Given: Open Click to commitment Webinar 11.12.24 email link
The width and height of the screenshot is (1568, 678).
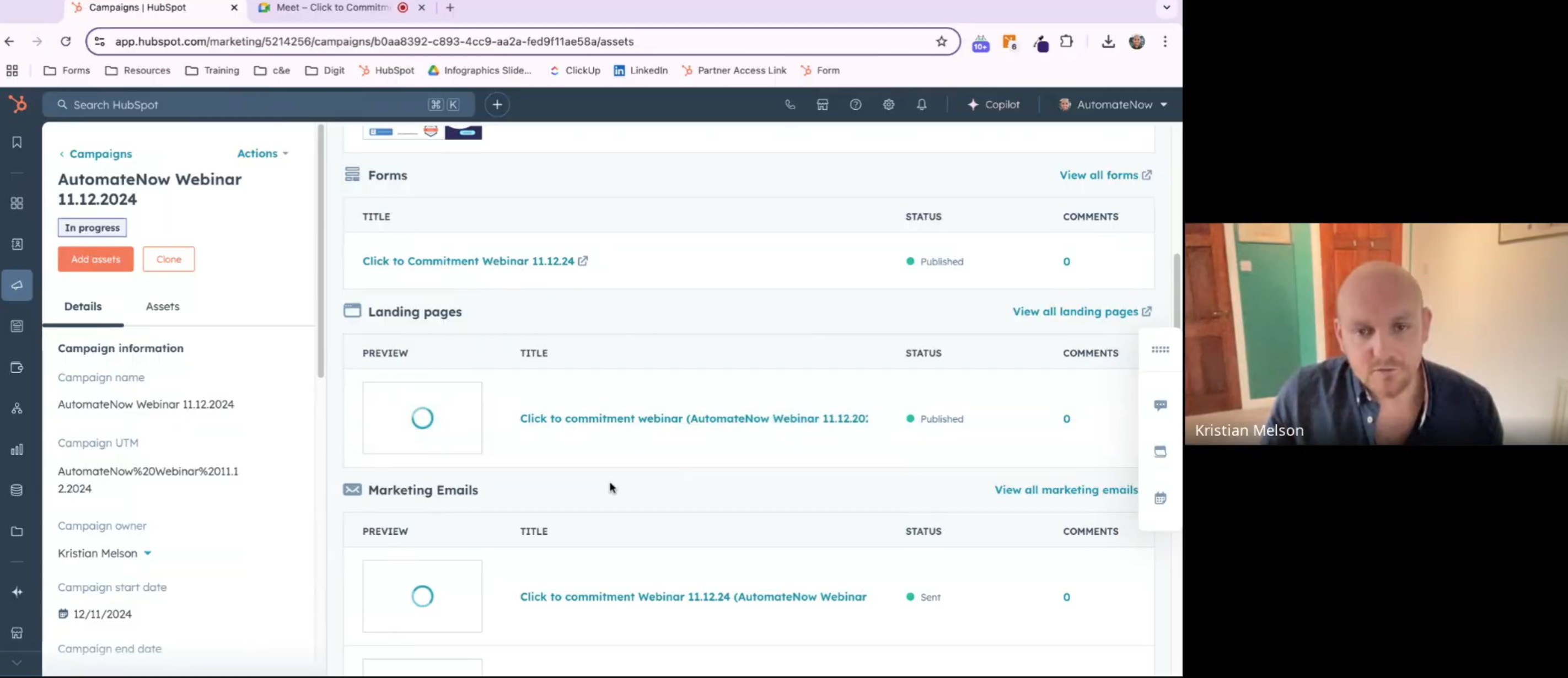Looking at the screenshot, I should [x=693, y=597].
